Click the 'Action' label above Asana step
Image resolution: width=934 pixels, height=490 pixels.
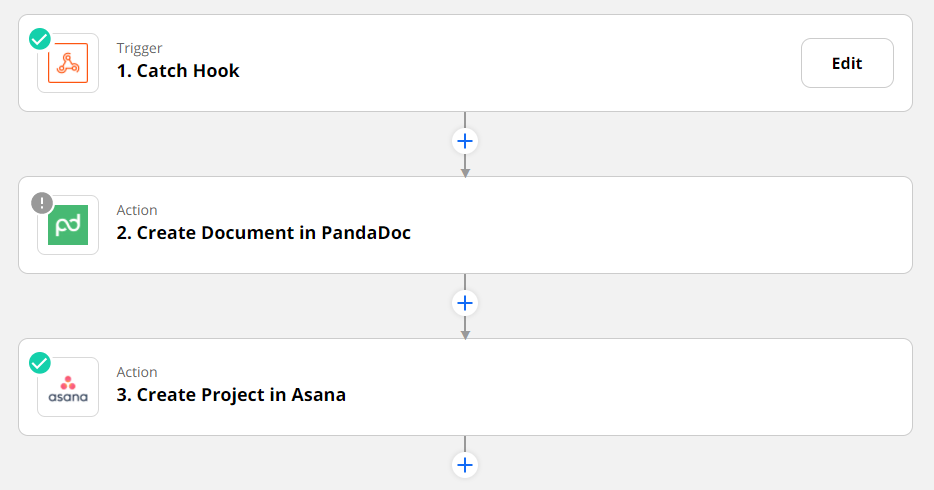pos(137,372)
